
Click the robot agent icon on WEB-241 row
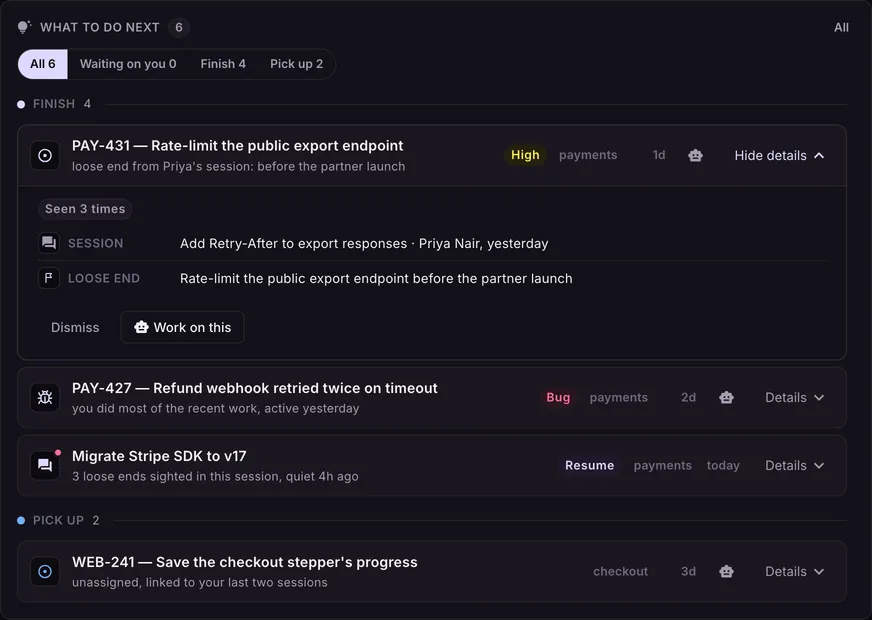[x=726, y=572]
